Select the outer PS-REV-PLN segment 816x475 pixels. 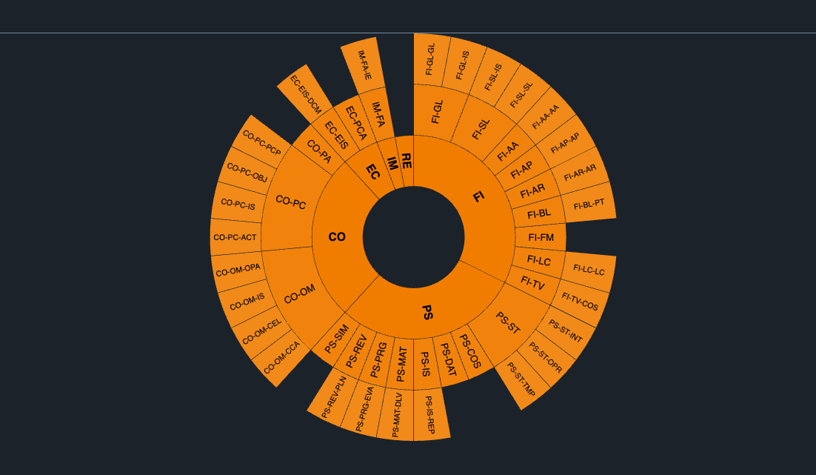(334, 397)
